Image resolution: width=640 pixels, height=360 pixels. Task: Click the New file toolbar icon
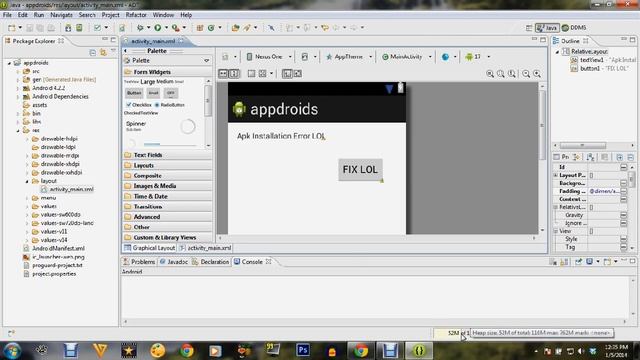pyautogui.click(x=12, y=27)
